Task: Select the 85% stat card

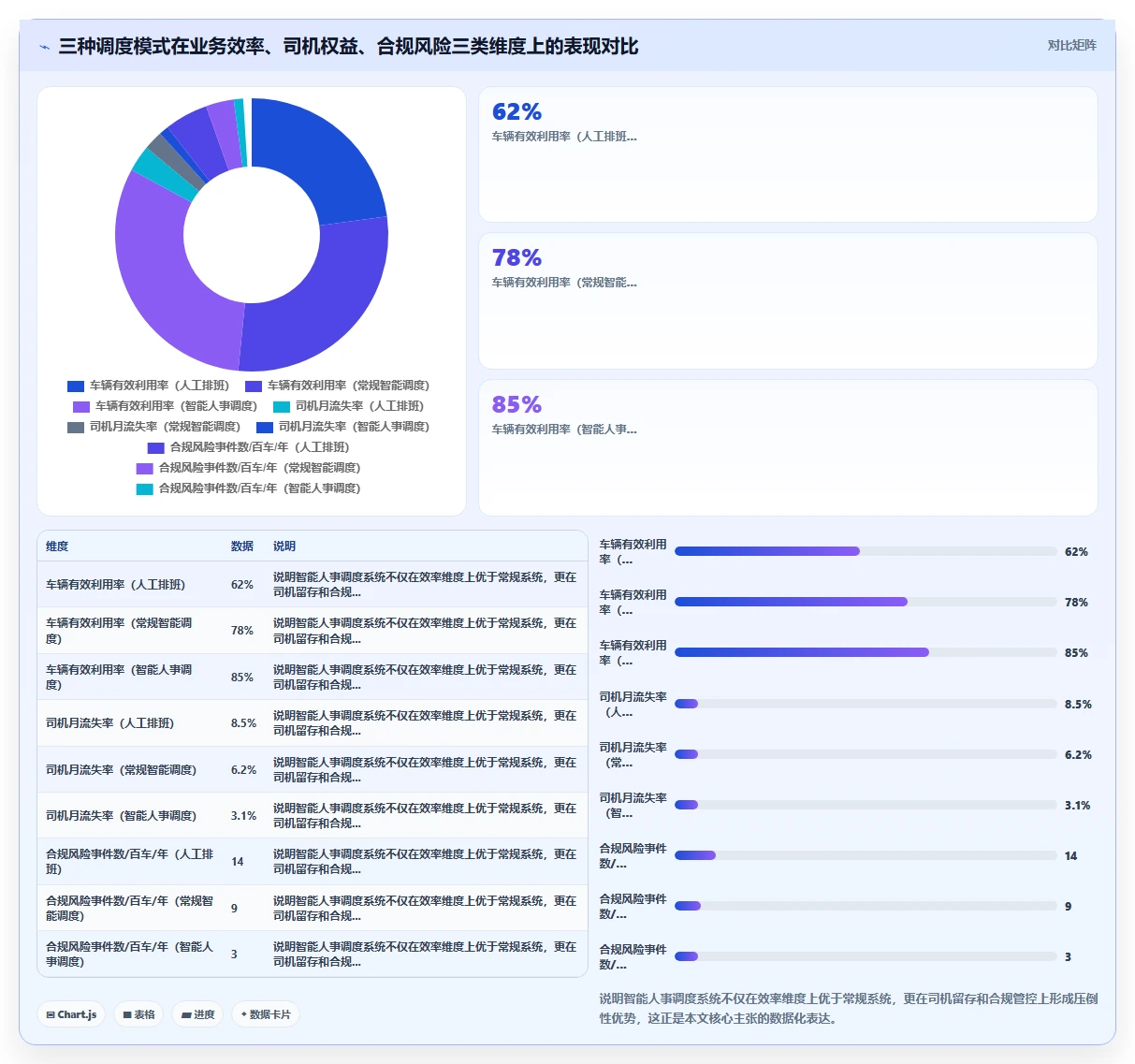Action: [788, 447]
